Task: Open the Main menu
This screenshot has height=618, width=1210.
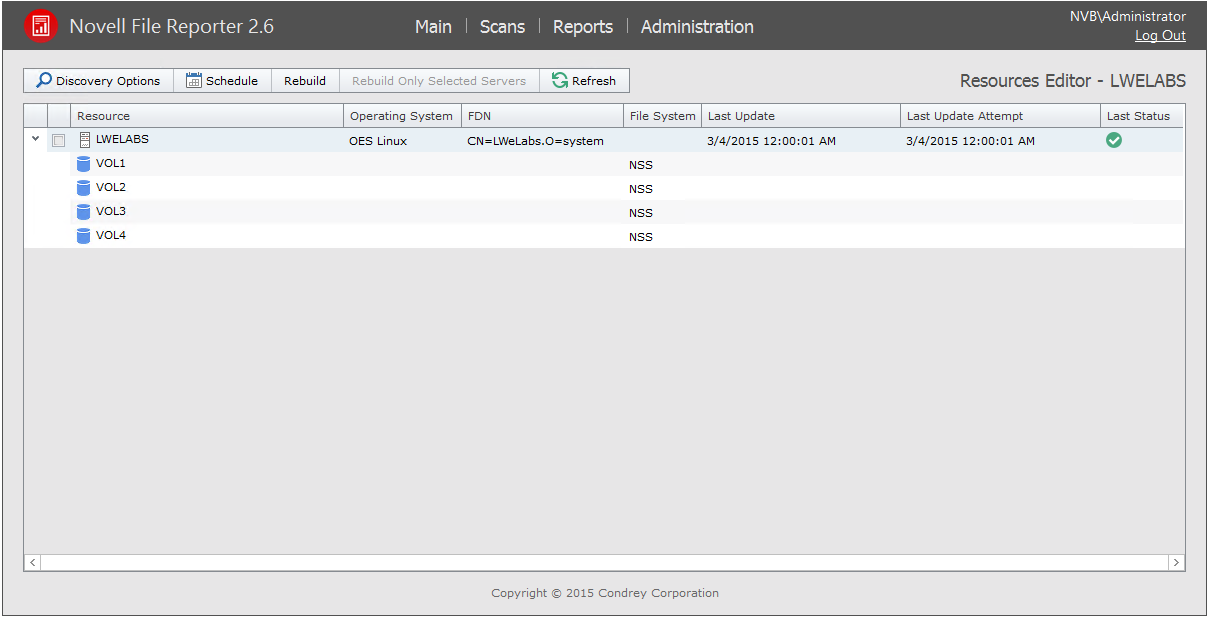Action: [x=433, y=27]
